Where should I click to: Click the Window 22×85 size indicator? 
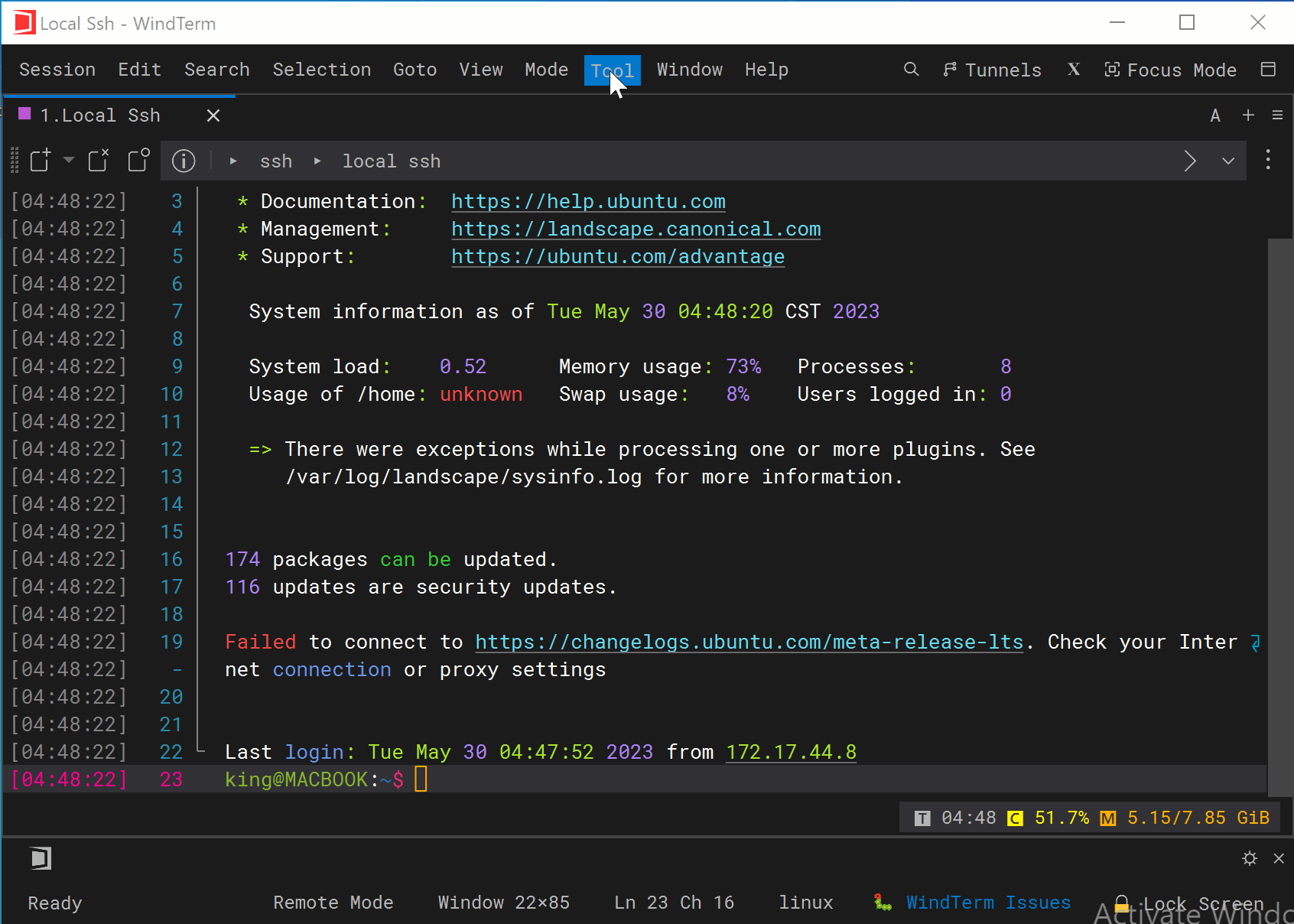(x=504, y=903)
